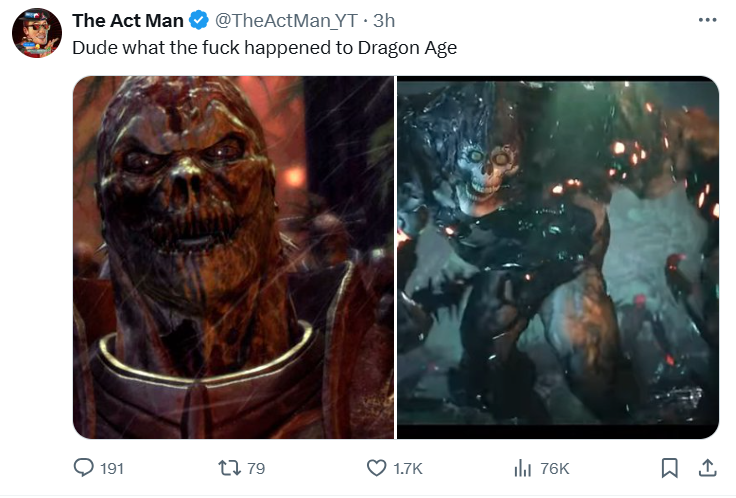Open the left orange-faced creature image
This screenshot has width=736, height=498.
point(233,258)
